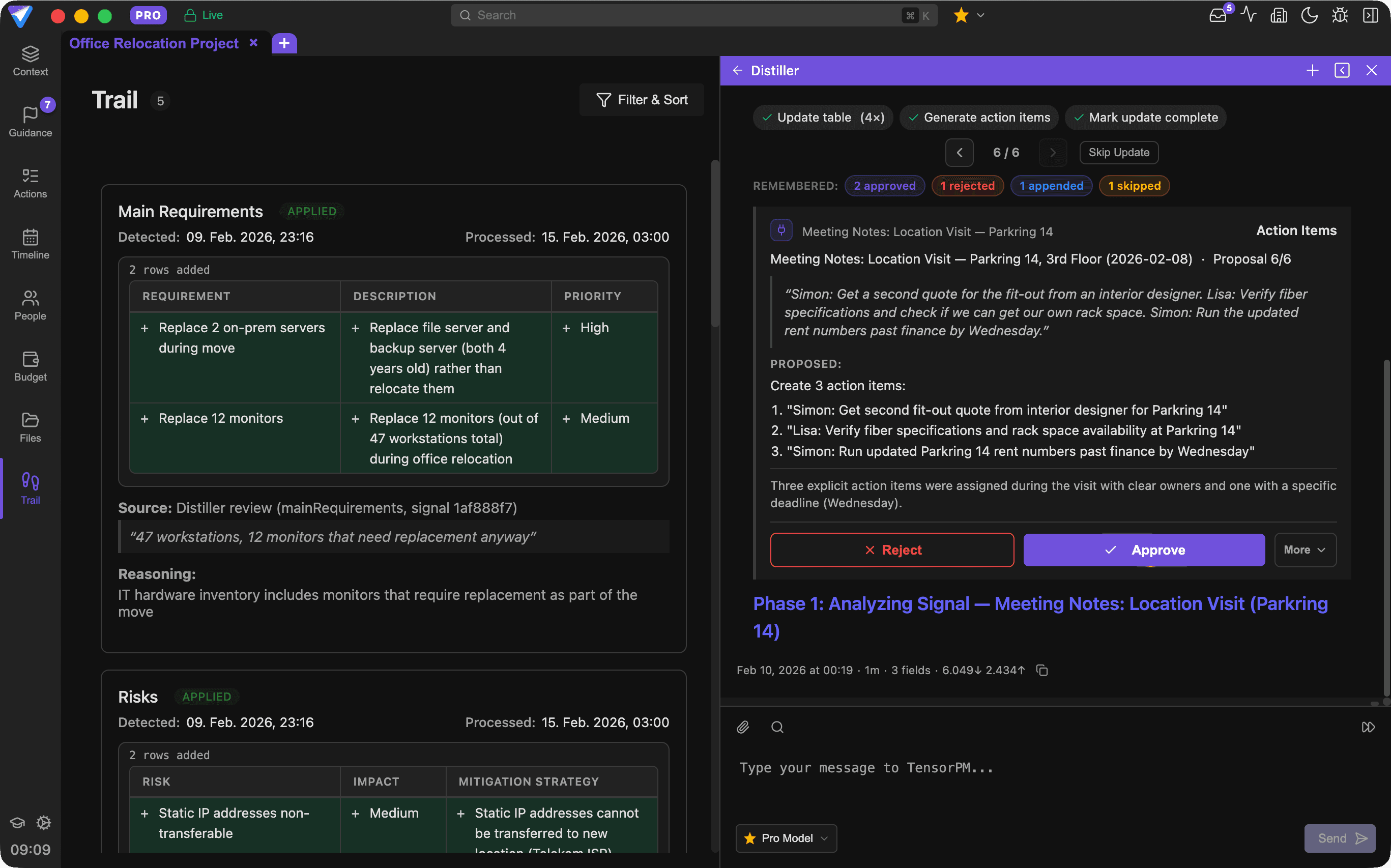Toggle dark mode with the moon icon
This screenshot has width=1391, height=868.
pos(1310,15)
